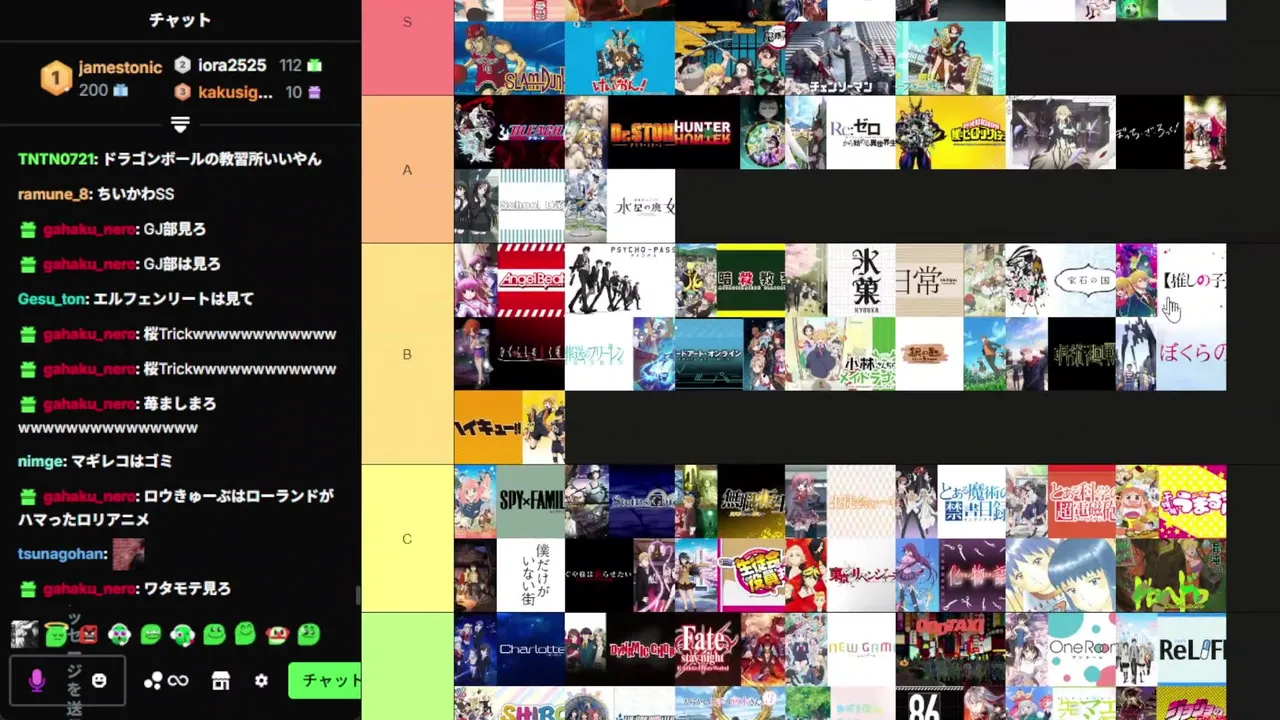Click the username ramune_8 in chat

54,194
